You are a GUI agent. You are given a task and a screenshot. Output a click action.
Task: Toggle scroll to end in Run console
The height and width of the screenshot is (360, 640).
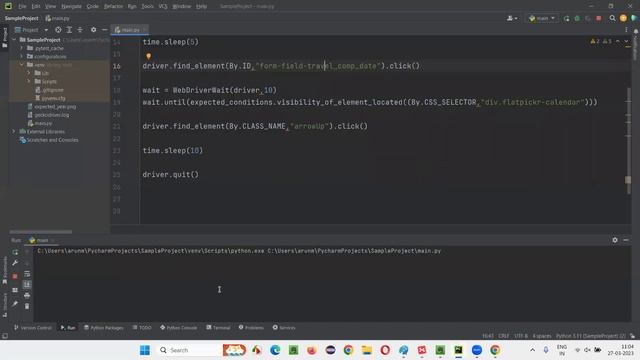coord(27,284)
